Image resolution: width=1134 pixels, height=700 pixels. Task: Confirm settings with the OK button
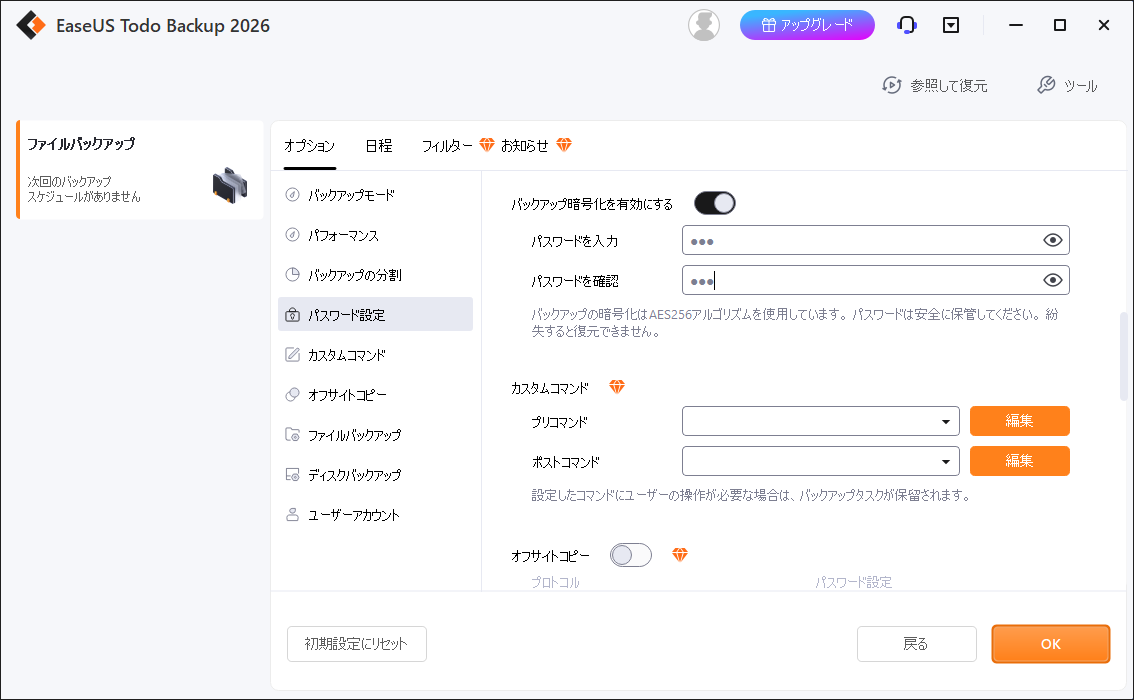tap(1050, 644)
